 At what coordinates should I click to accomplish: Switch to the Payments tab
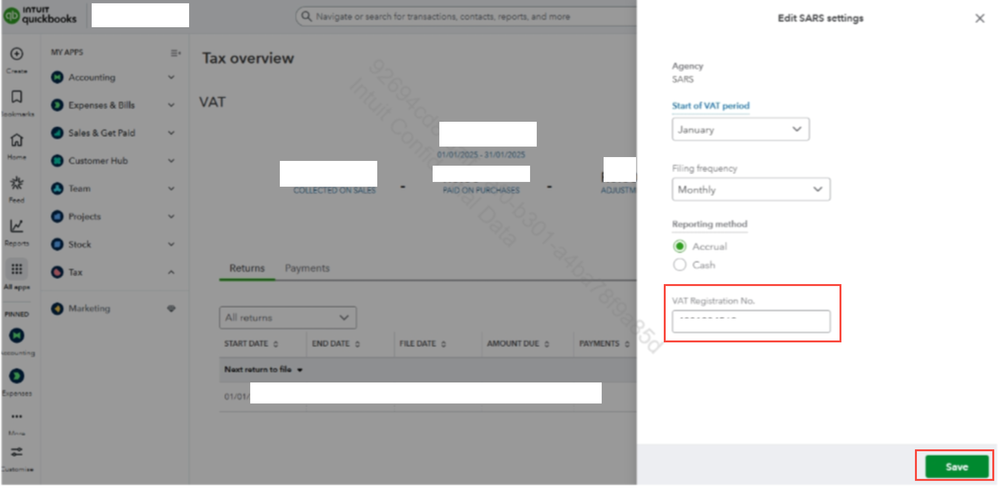[307, 268]
